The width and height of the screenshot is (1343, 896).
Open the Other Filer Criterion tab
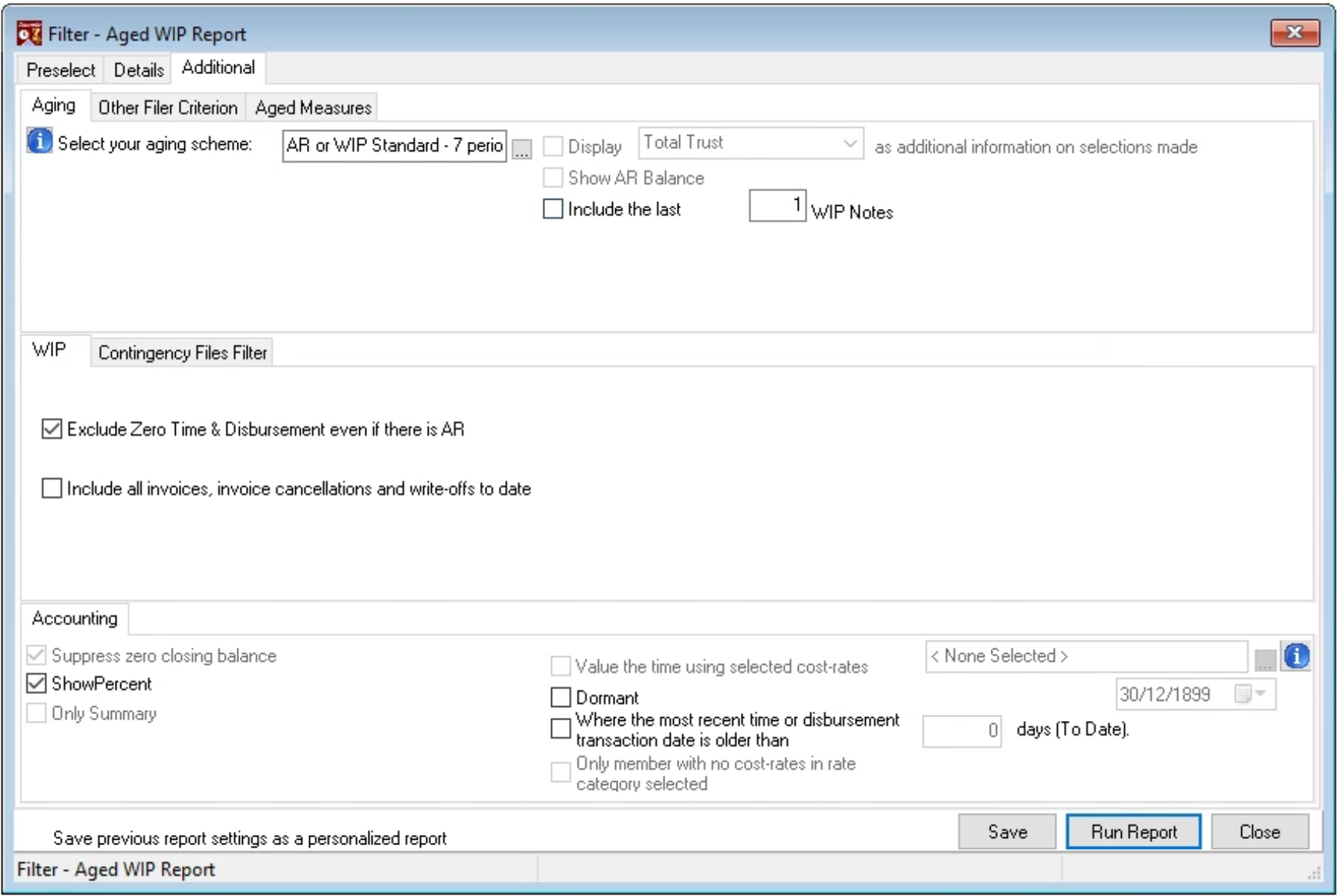pyautogui.click(x=168, y=108)
